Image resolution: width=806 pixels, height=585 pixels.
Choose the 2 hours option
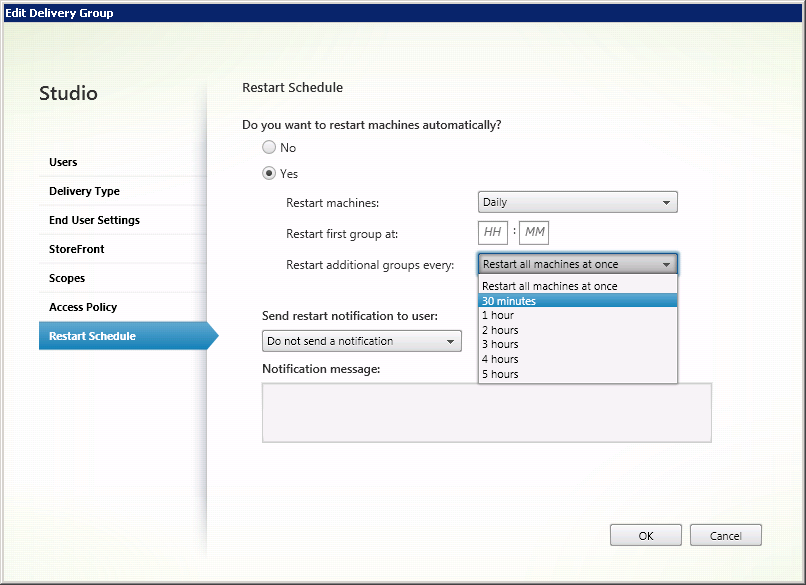pos(577,330)
